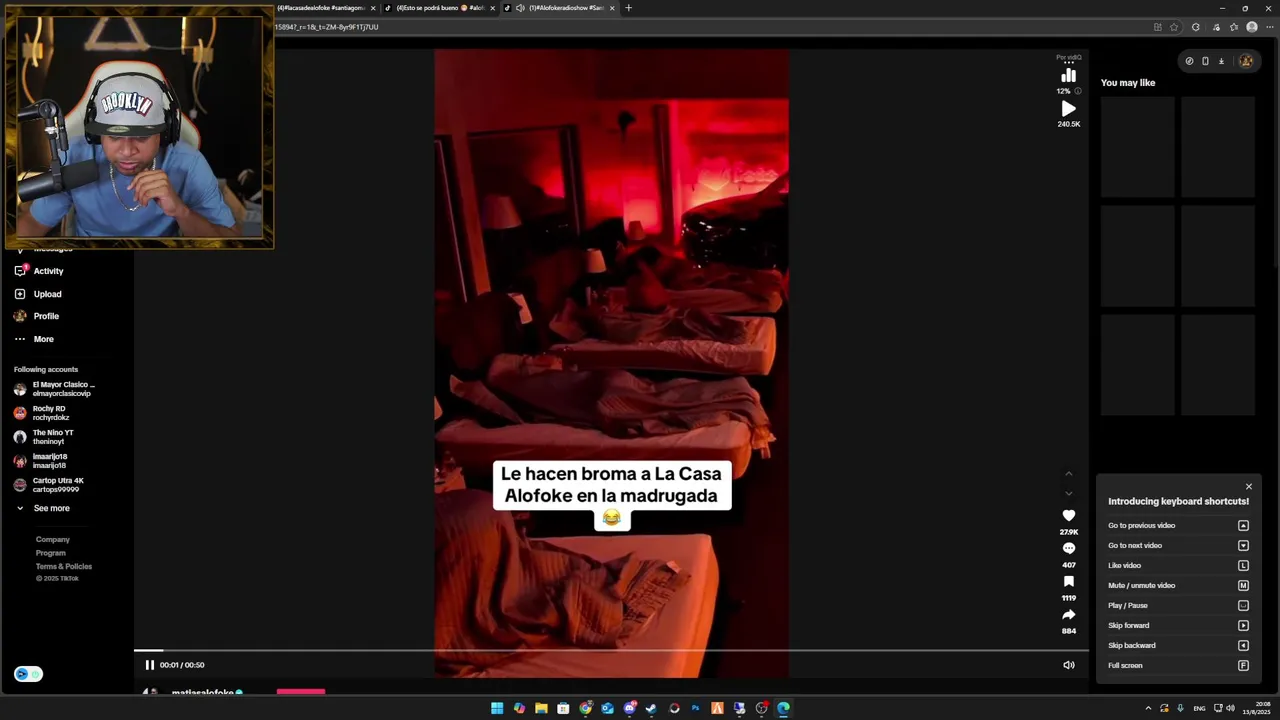The height and width of the screenshot is (720, 1280).
Task: Click the coin icon in top-right pill
Action: click(1189, 61)
